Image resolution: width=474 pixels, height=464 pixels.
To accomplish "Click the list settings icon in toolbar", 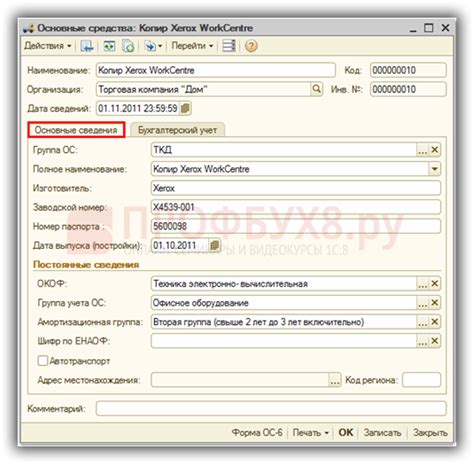I will pos(229,46).
